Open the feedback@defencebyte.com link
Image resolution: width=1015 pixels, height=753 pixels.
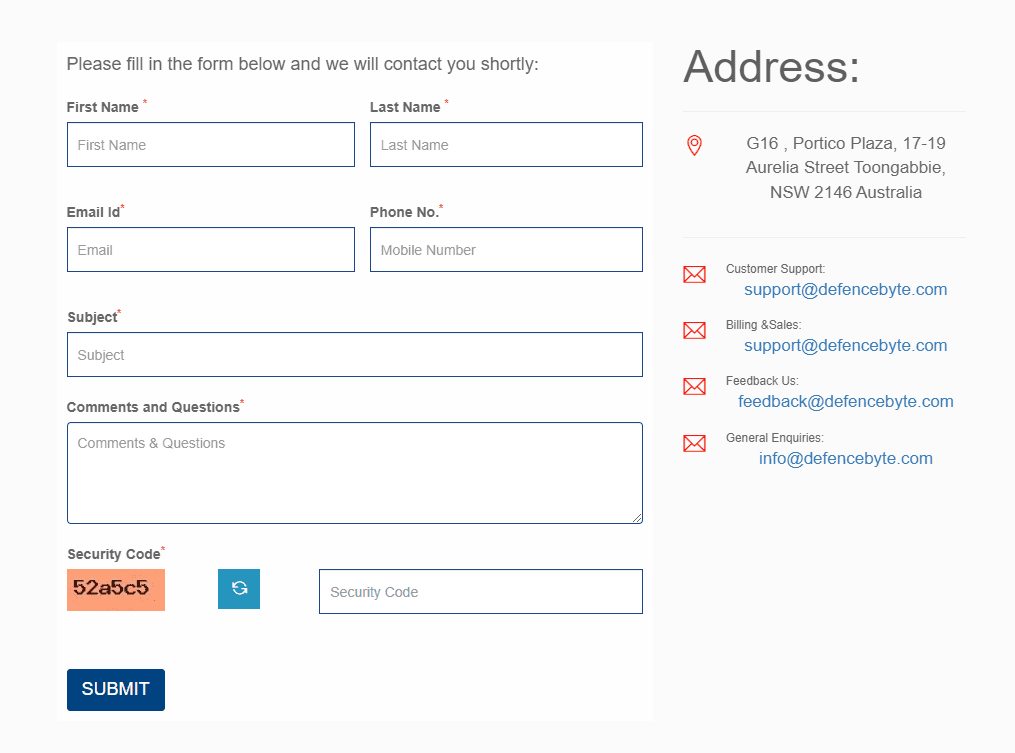coord(846,401)
